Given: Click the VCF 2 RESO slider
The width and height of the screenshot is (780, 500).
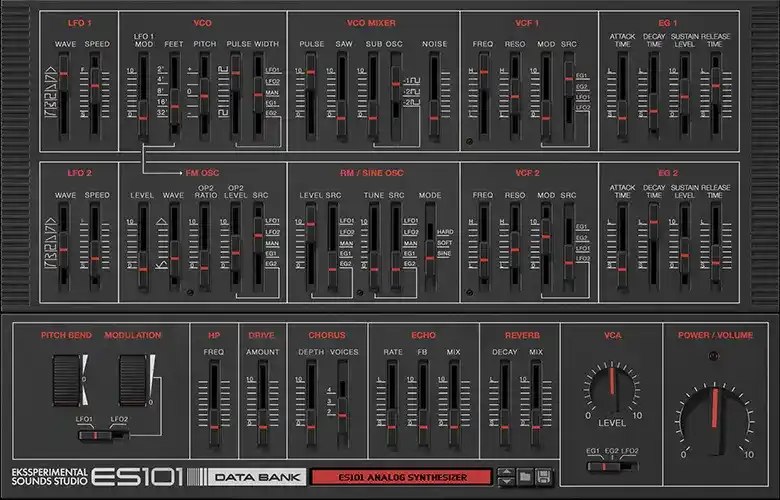Looking at the screenshot, I should (x=515, y=247).
